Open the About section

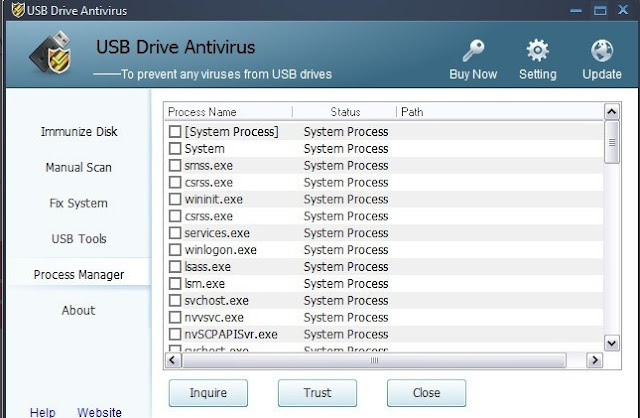tap(78, 310)
